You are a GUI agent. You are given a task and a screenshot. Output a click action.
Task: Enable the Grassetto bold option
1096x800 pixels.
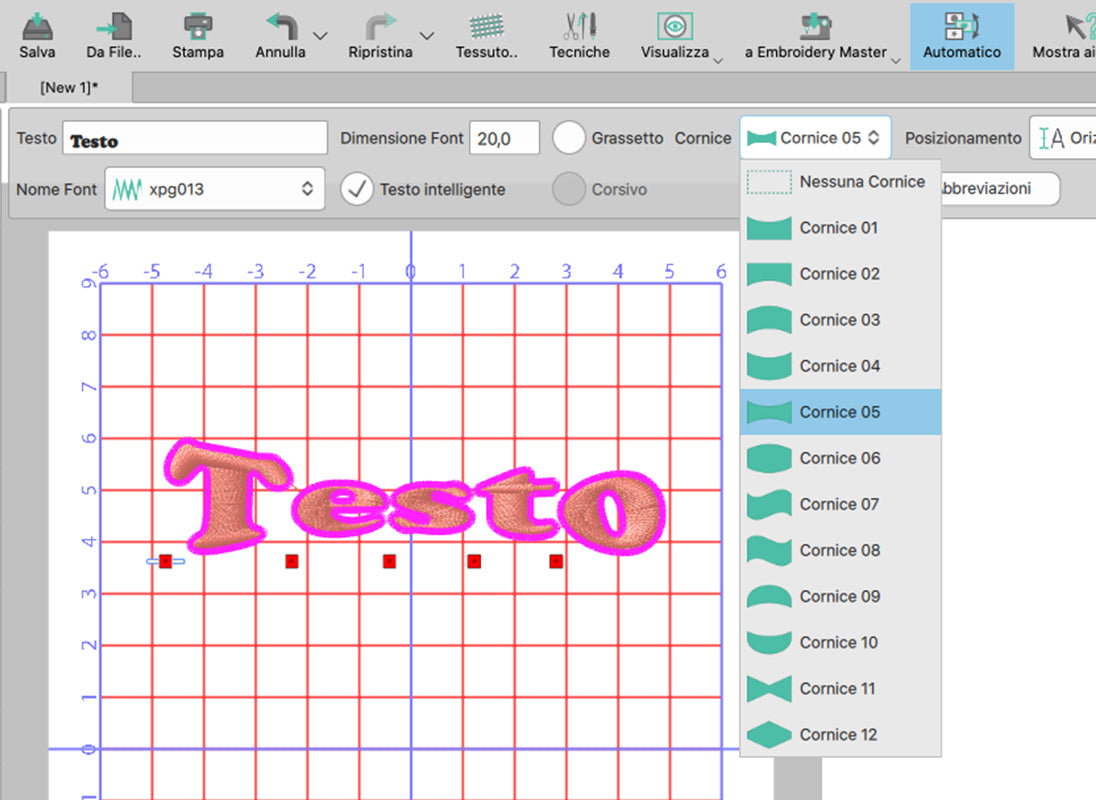(x=569, y=138)
